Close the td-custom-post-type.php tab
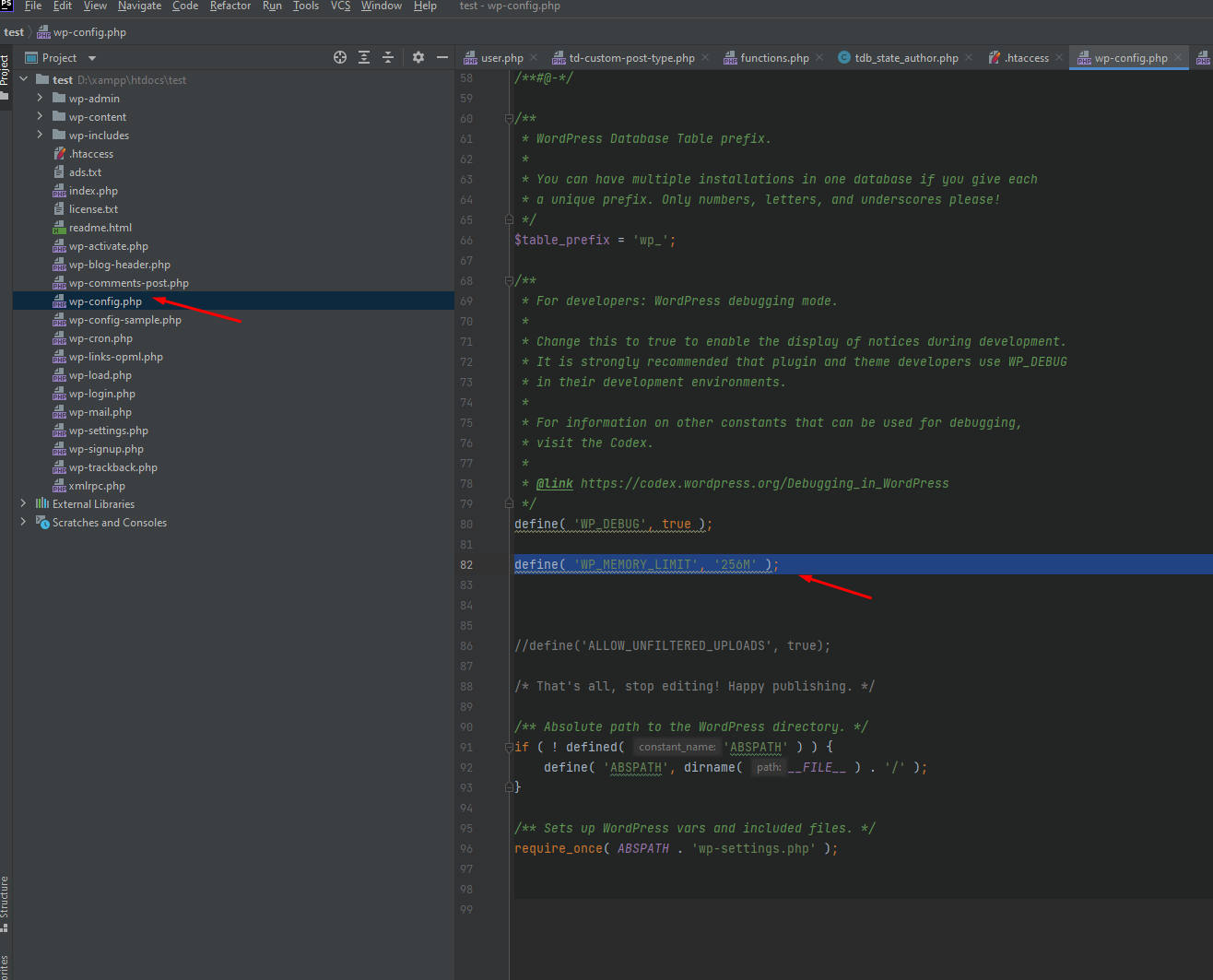This screenshot has height=980, width=1213. pos(705,57)
